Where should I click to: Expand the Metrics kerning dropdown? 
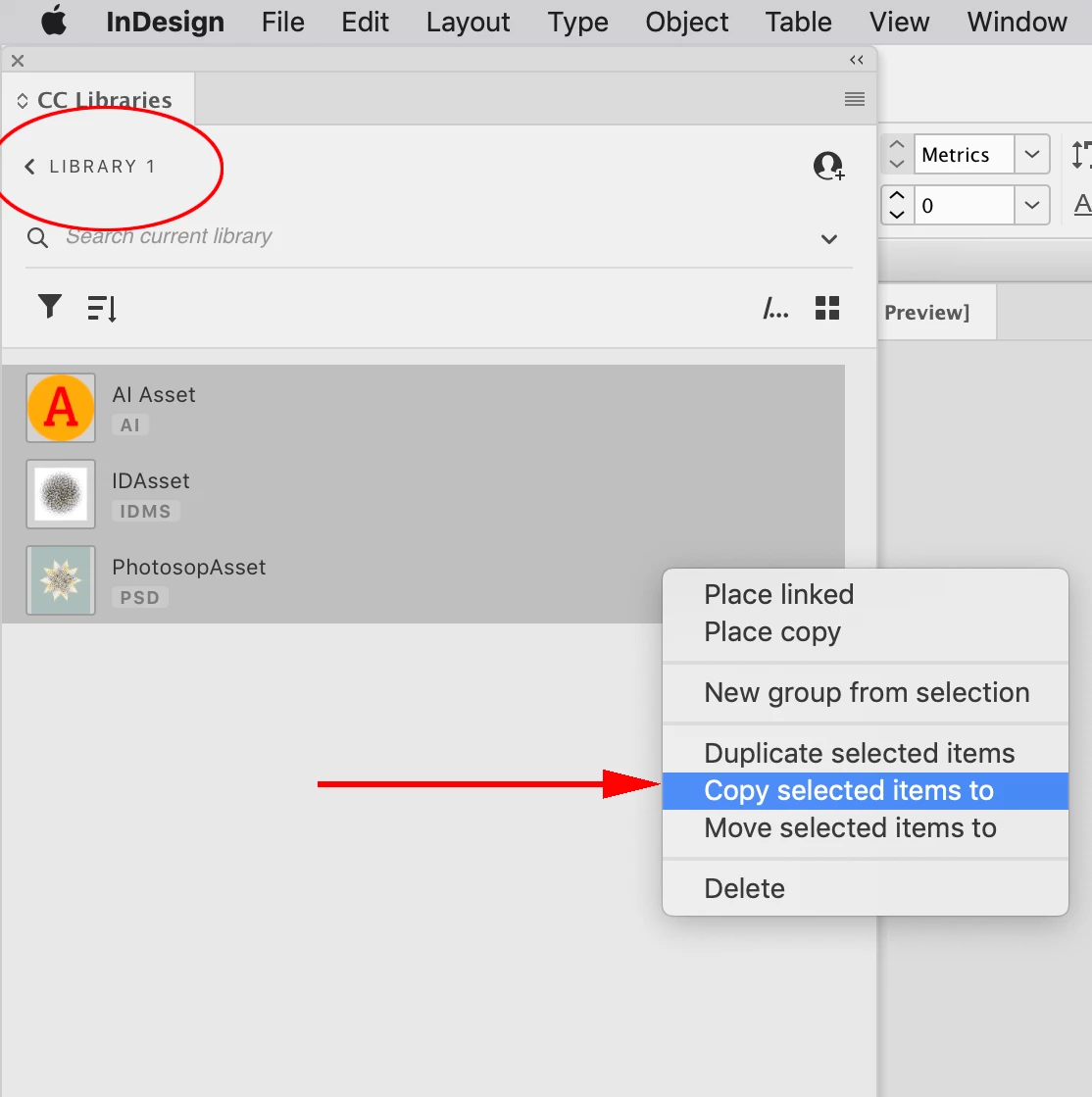(1031, 154)
